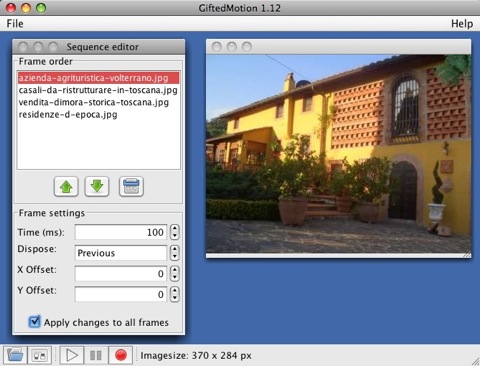The width and height of the screenshot is (480, 366).
Task: Open the Help menu
Action: pyautogui.click(x=462, y=24)
